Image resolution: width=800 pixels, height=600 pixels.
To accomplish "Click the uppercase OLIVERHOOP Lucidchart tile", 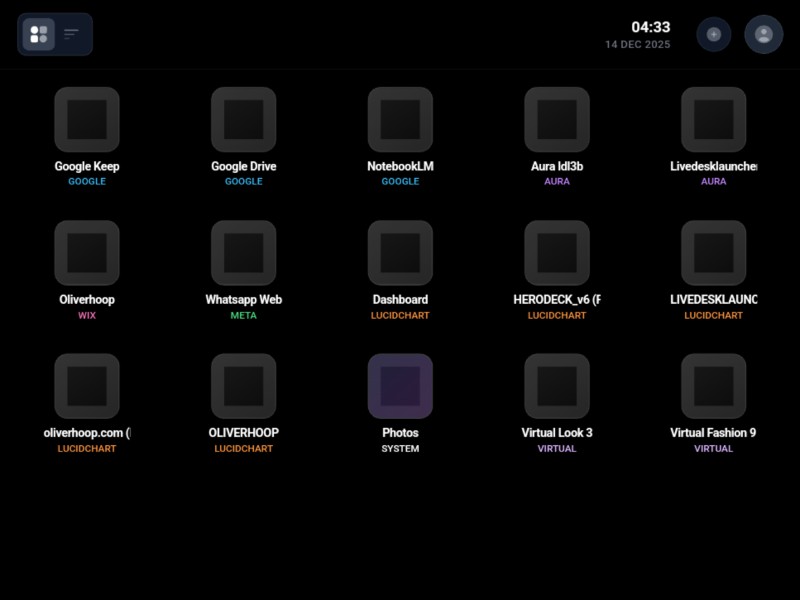I will pyautogui.click(x=243, y=386).
